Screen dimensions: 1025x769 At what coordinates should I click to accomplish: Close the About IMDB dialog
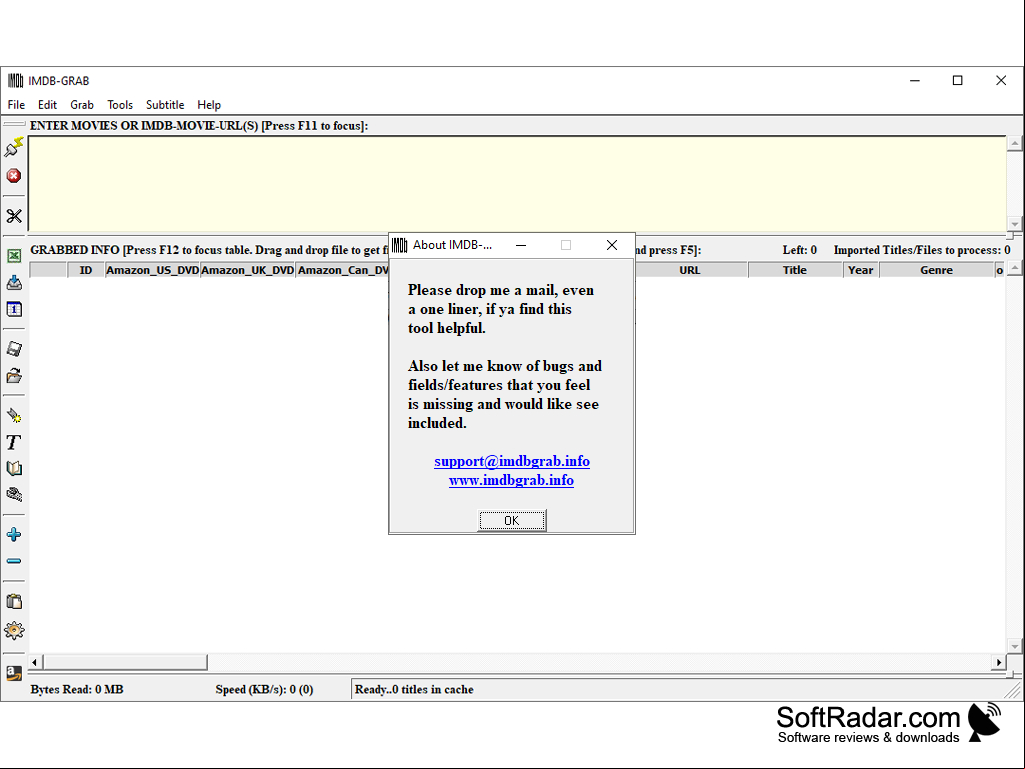click(x=612, y=245)
